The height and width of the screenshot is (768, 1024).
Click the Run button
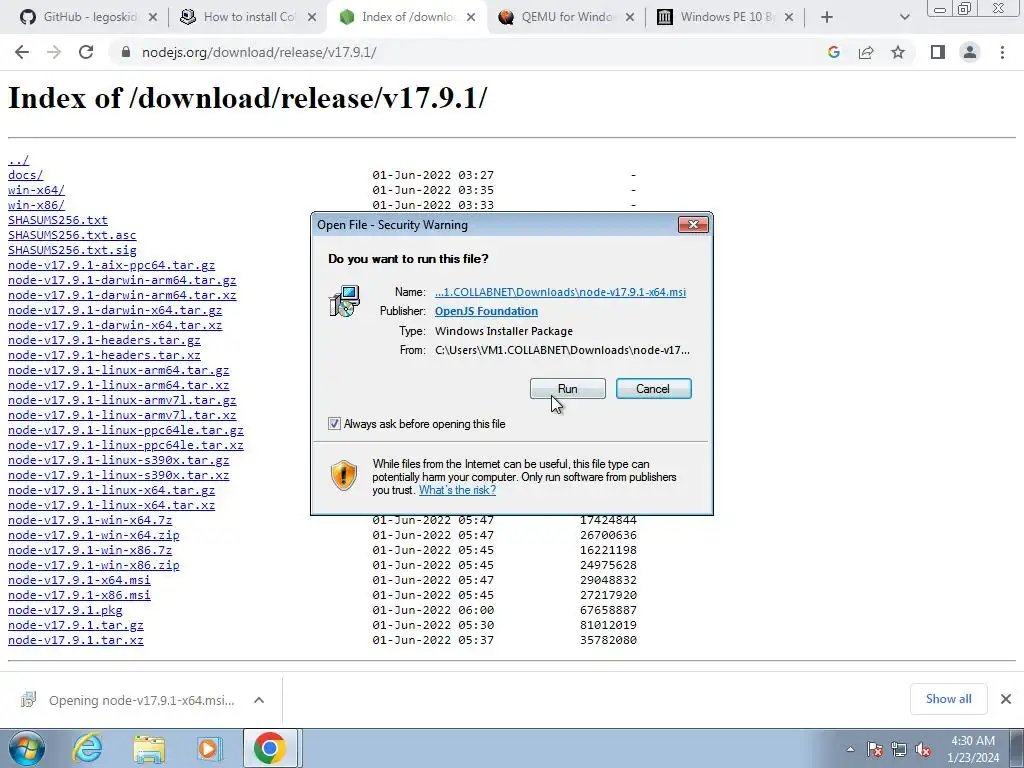point(568,389)
